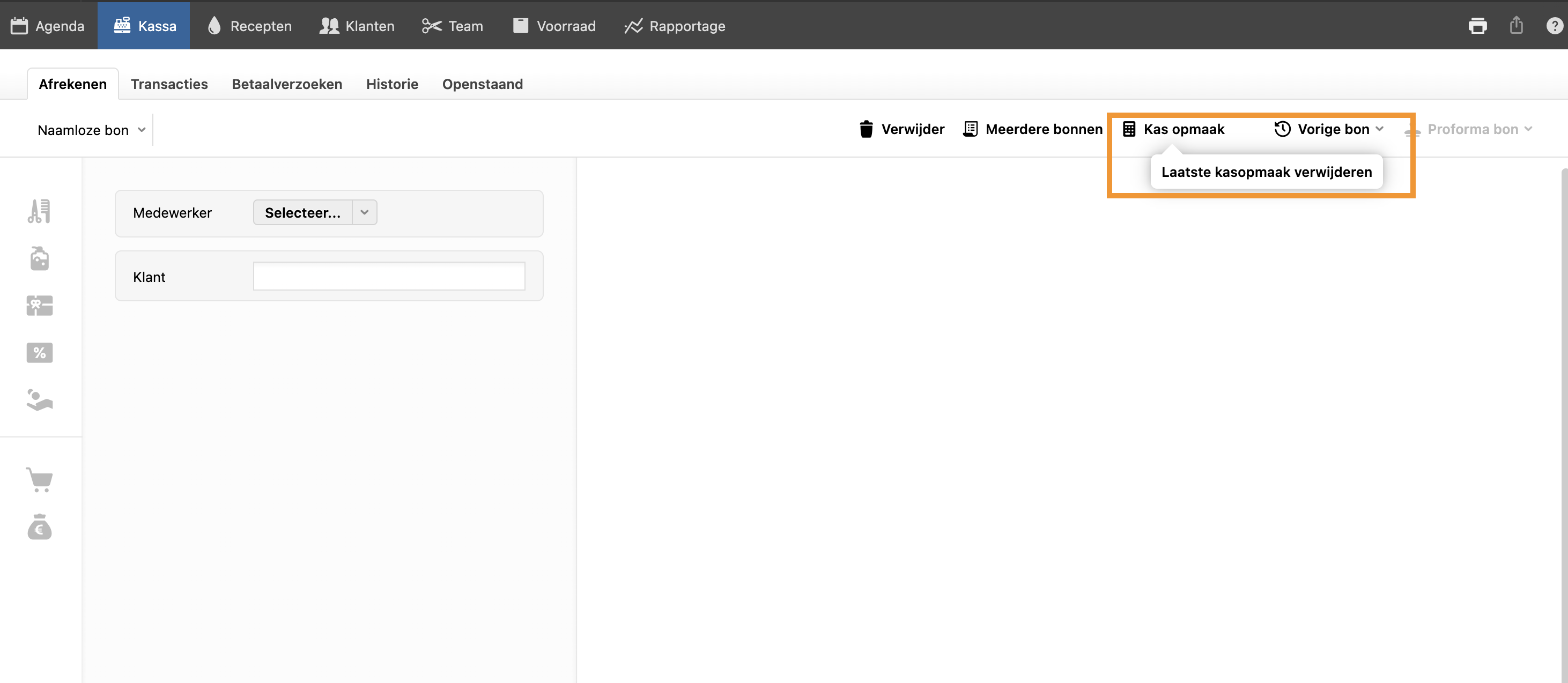Expand the Naamloze bon dropdown
Viewport: 1568px width, 683px height.
tap(91, 130)
